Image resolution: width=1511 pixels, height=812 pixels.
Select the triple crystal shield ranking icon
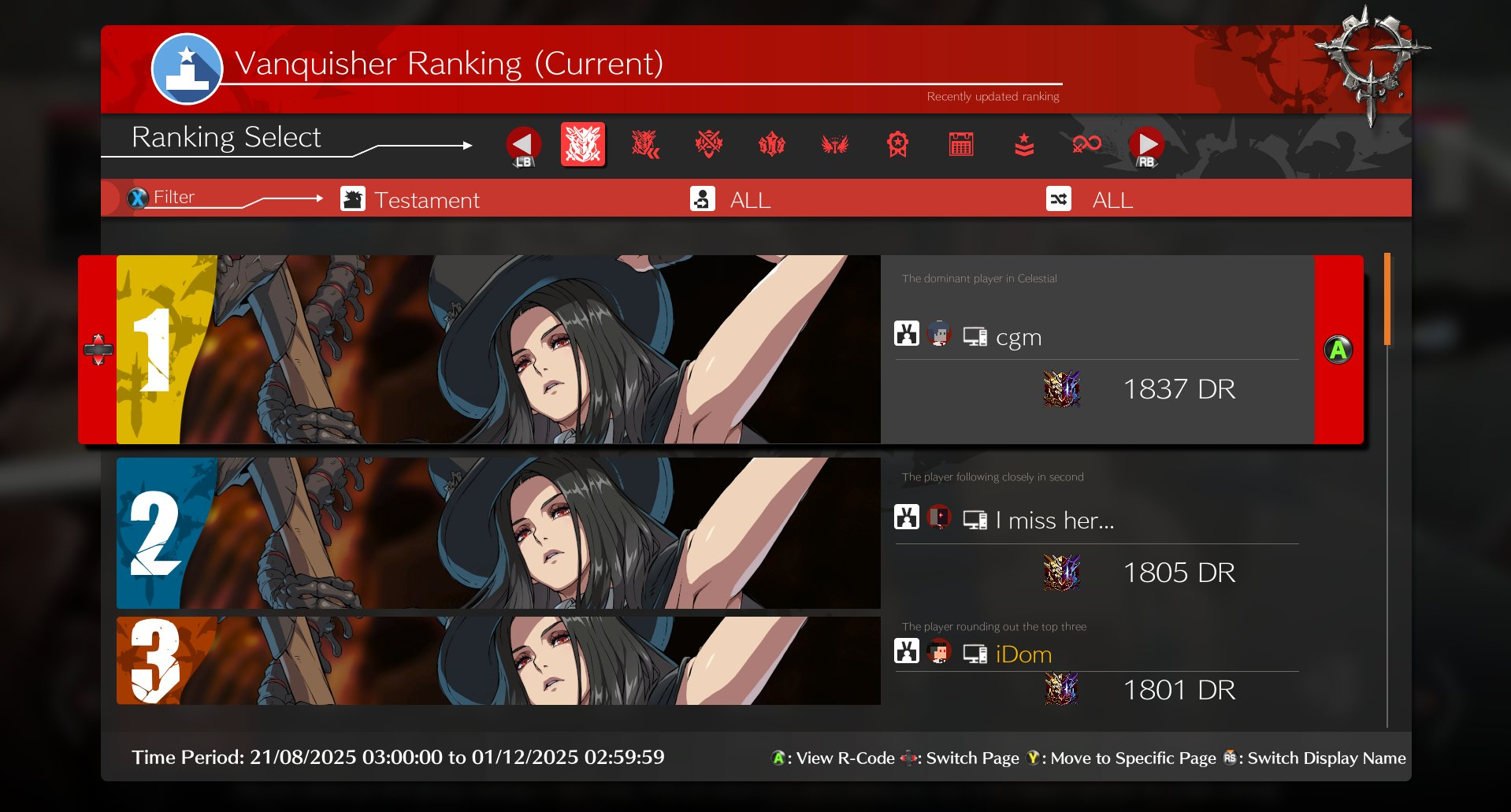(772, 144)
